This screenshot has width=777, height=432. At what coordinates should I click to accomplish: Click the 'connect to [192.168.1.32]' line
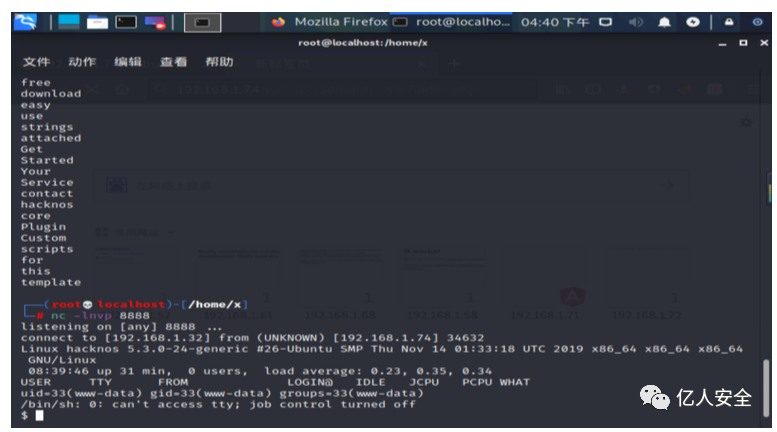pos(252,338)
